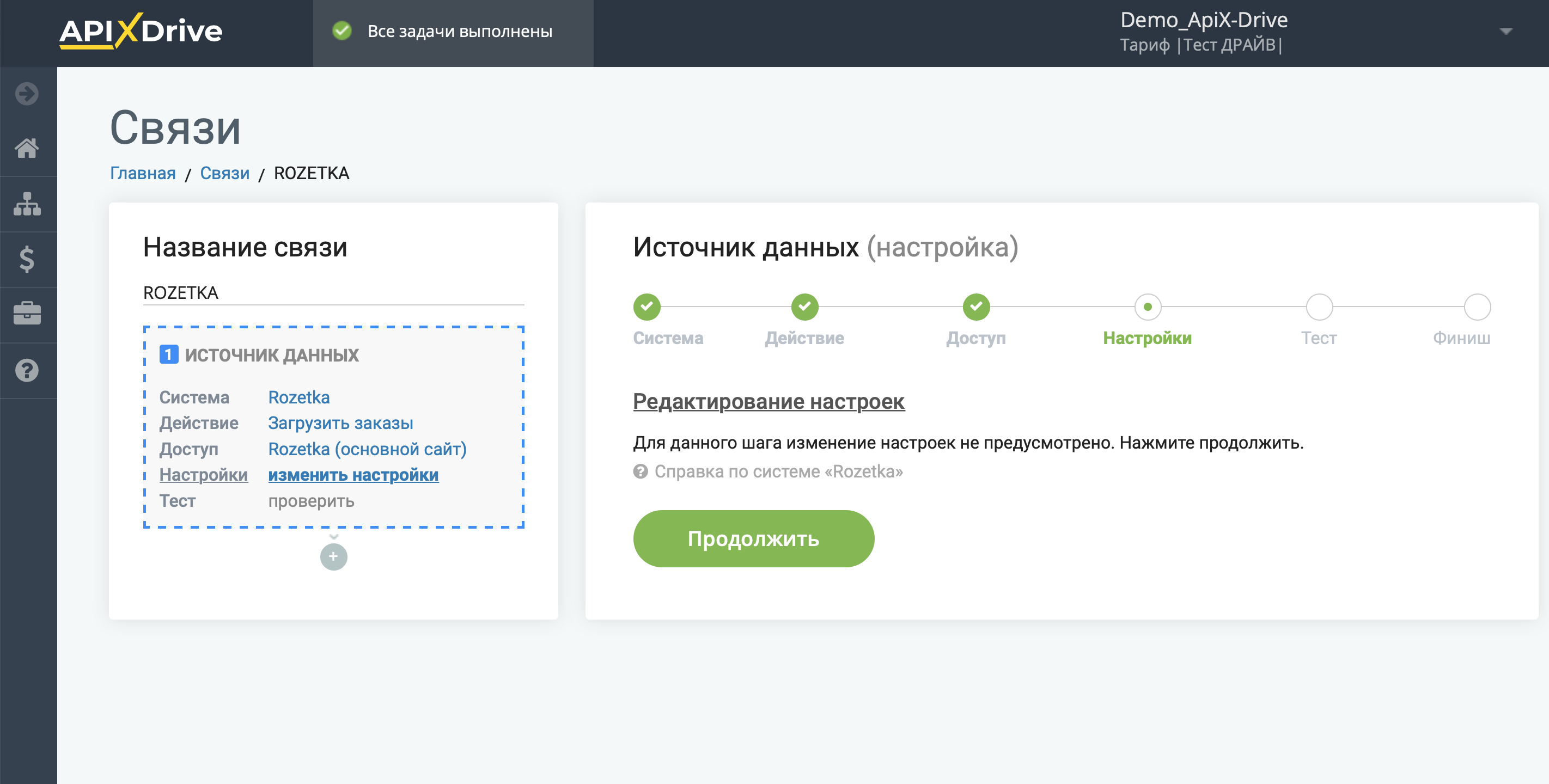Viewport: 1549px width, 784px height.
Task: Click the green check icon beside "Все задачи выполнены"
Action: point(342,30)
